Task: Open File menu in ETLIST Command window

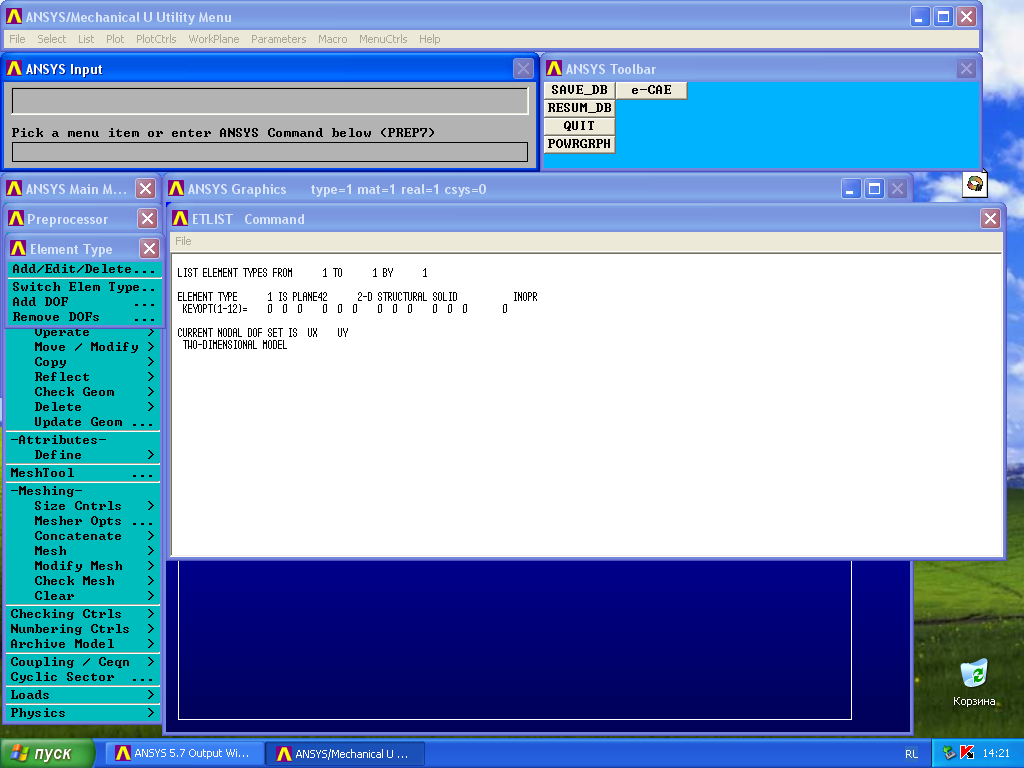Action: click(183, 241)
